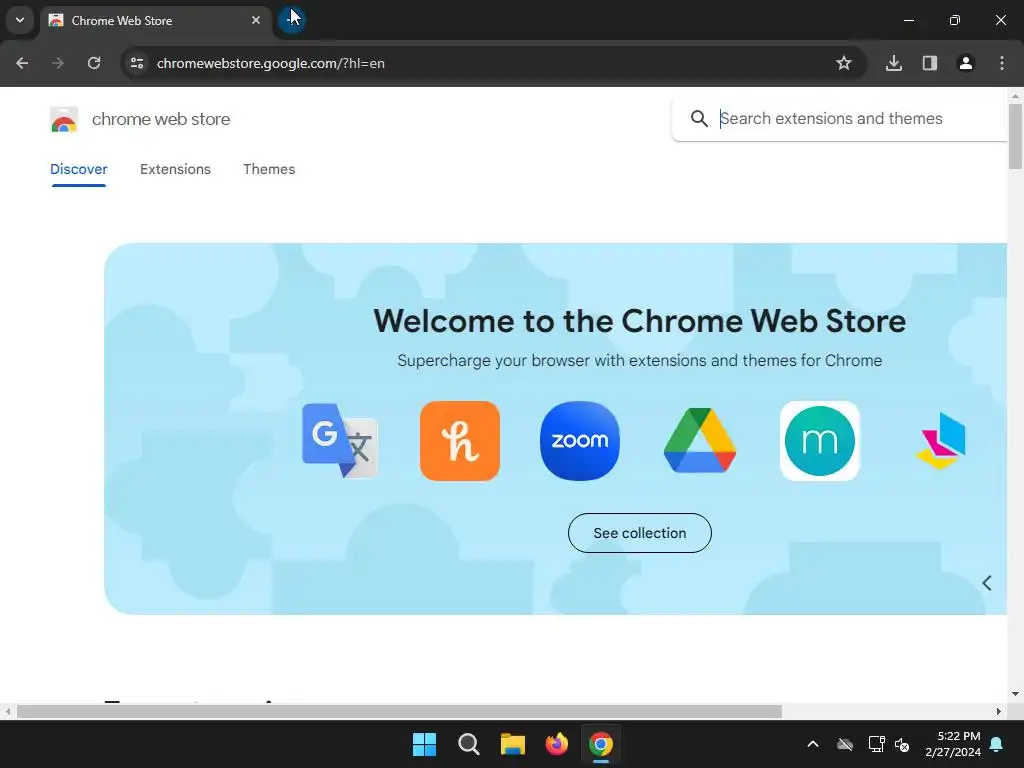
Task: Expand the tab search dropdown
Action: tap(20, 20)
